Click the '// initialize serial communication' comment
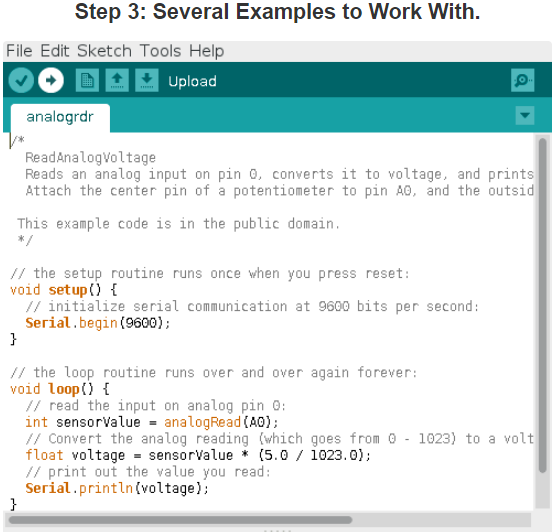This screenshot has width=552, height=532. point(252,307)
